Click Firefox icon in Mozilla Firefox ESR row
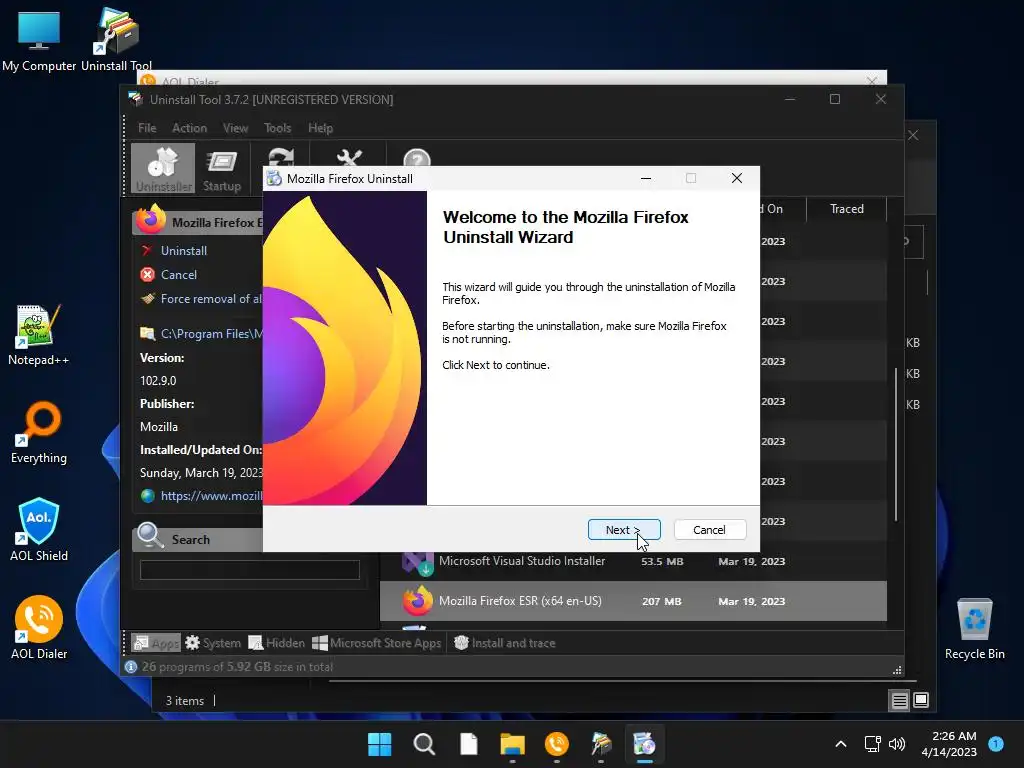Screen dimensions: 1024x768 (x=418, y=601)
